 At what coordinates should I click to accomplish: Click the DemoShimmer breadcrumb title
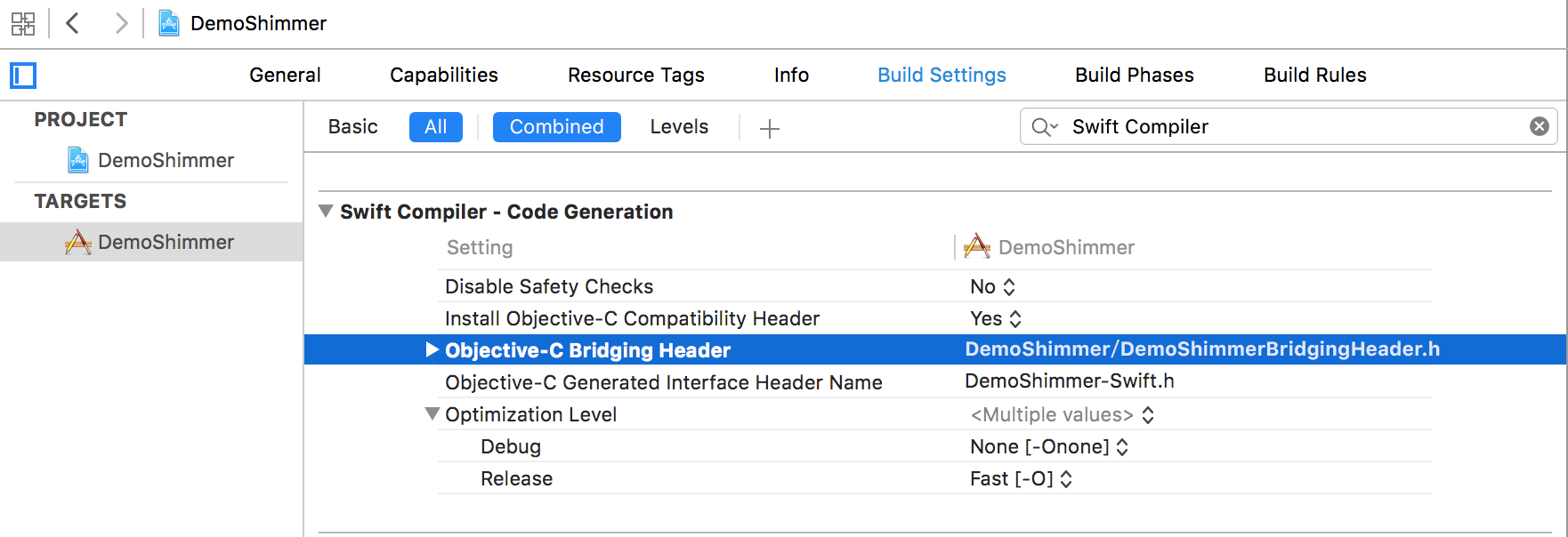(x=259, y=23)
